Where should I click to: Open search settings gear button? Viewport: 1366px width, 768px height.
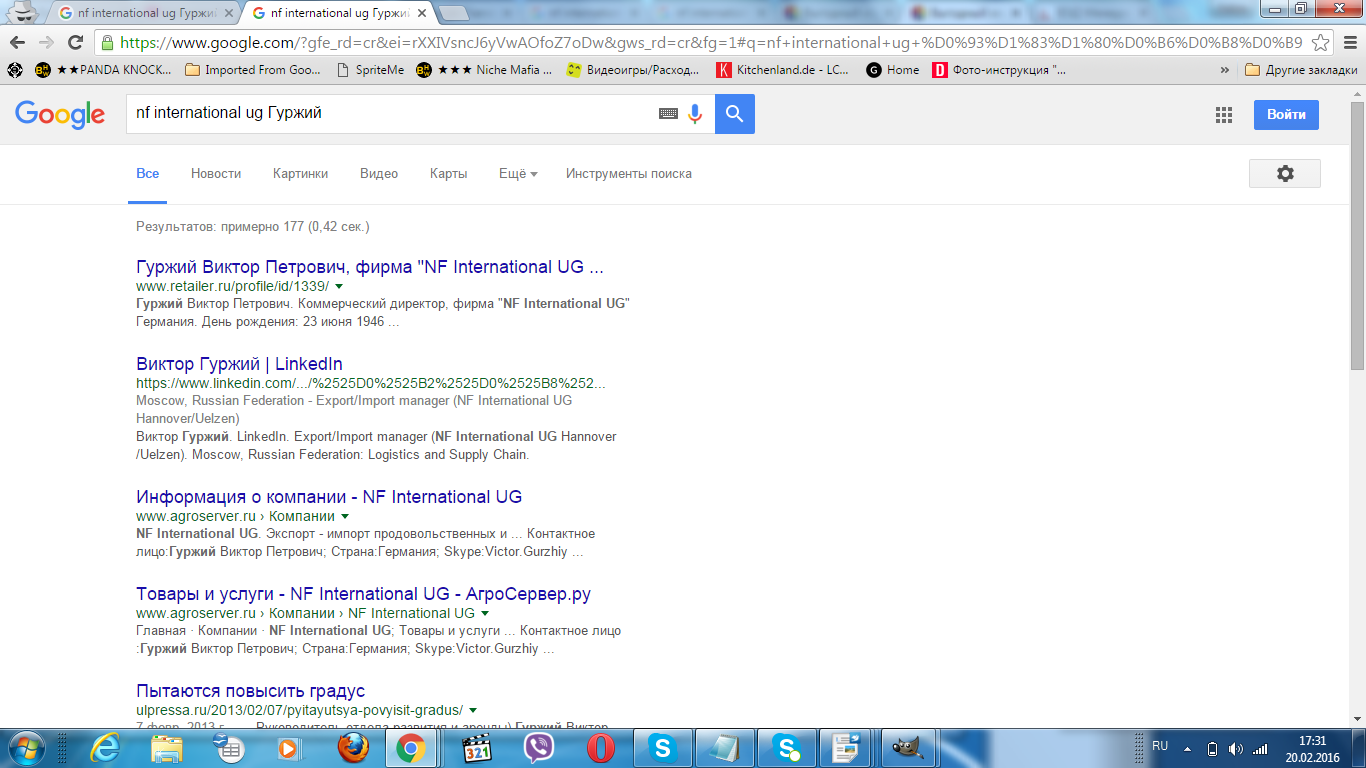1285,173
